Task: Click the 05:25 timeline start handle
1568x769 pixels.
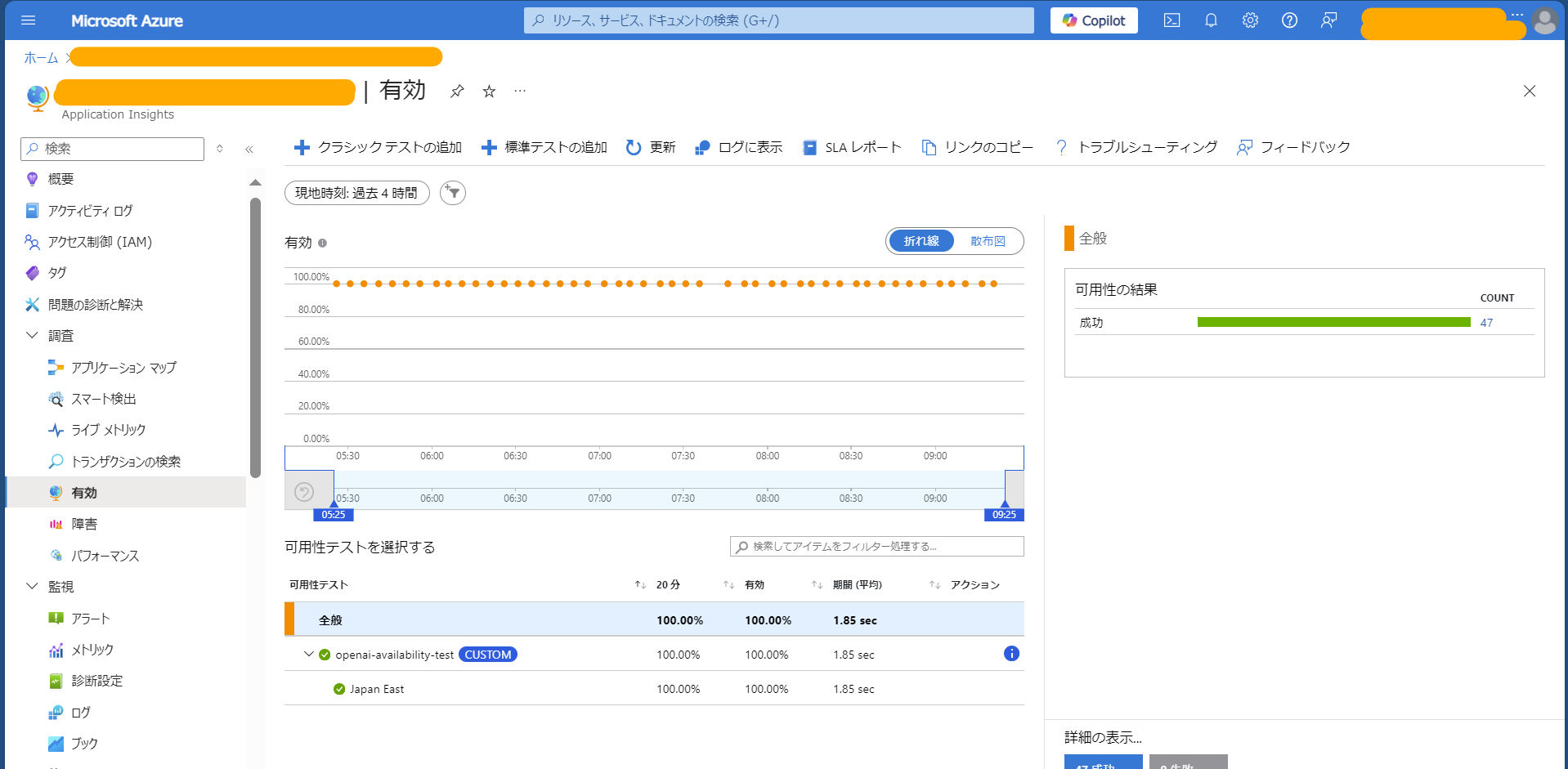Action: [334, 514]
